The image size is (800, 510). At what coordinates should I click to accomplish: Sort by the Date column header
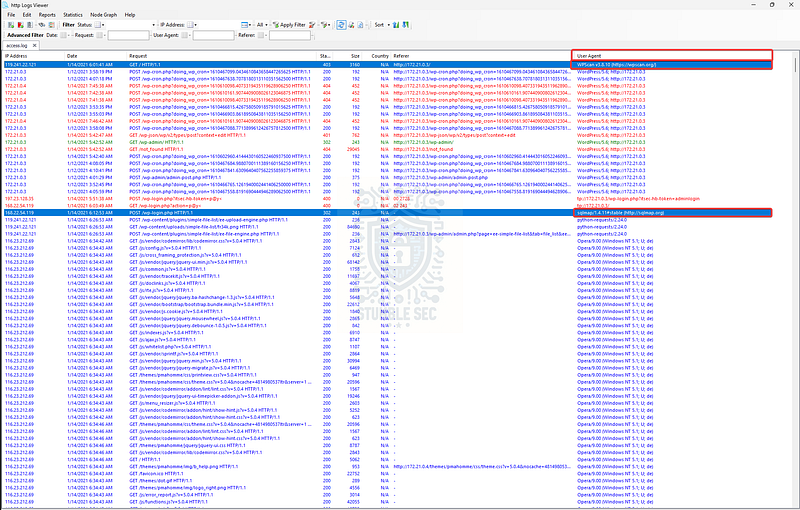pyautogui.click(x=95, y=56)
